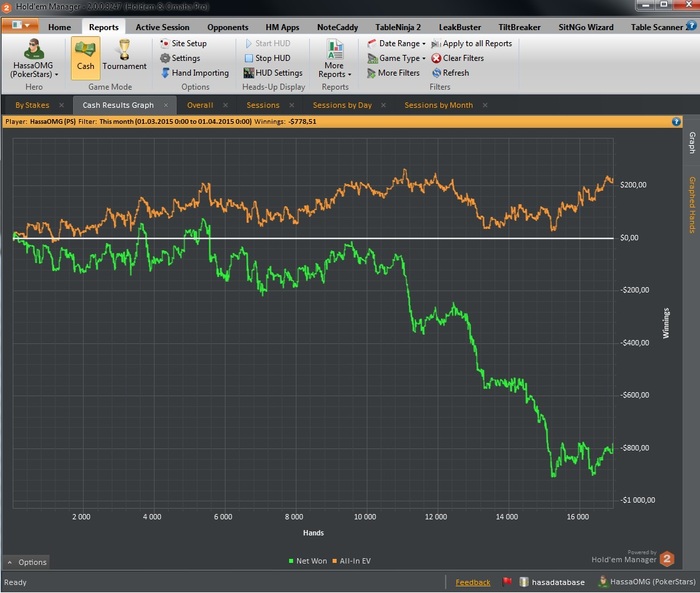The image size is (700, 593).
Task: Select Cash Results Graph report tab
Action: (x=118, y=105)
